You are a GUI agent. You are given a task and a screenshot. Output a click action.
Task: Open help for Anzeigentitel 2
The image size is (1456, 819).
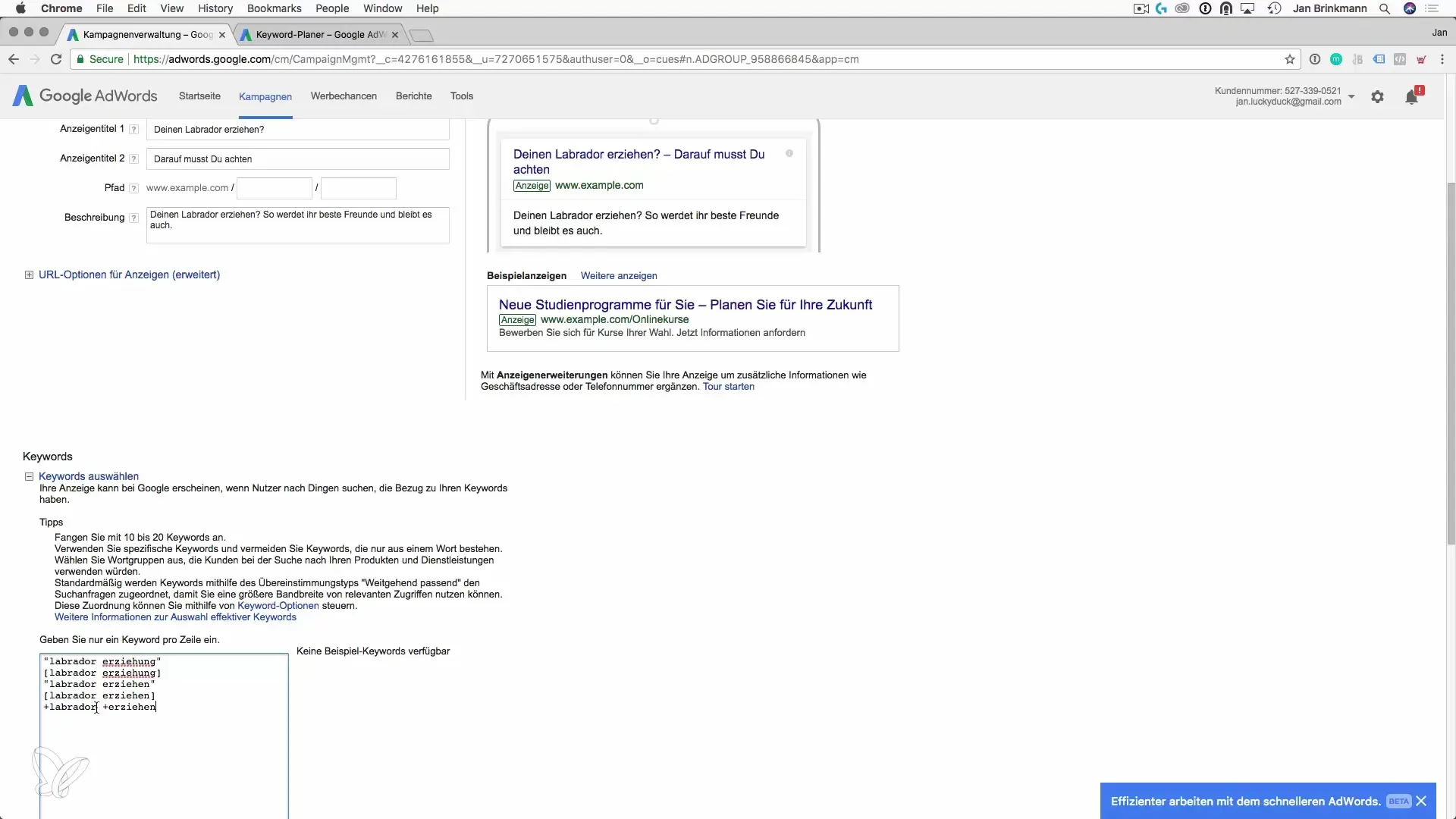(x=133, y=159)
